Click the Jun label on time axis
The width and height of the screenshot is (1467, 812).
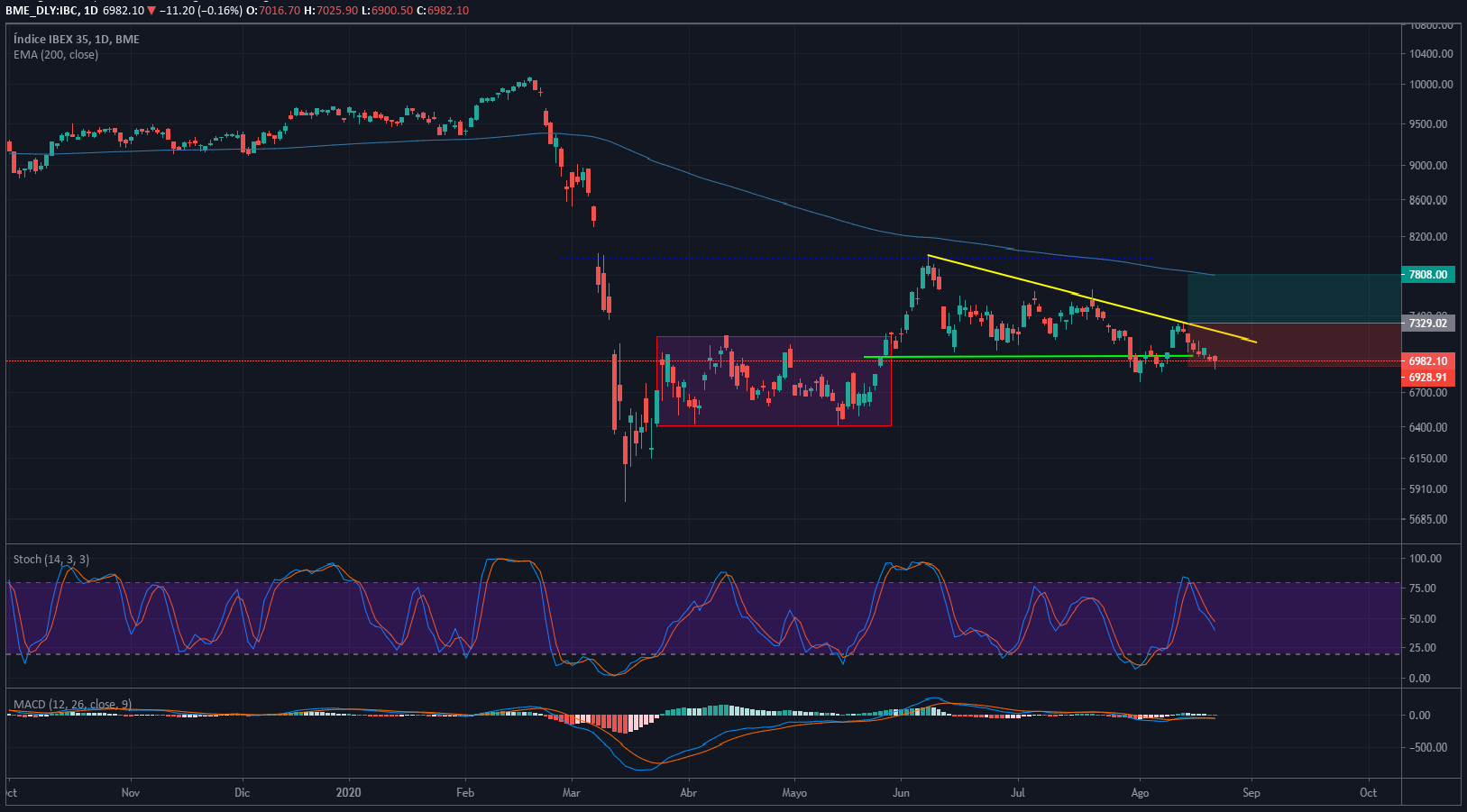click(x=901, y=793)
